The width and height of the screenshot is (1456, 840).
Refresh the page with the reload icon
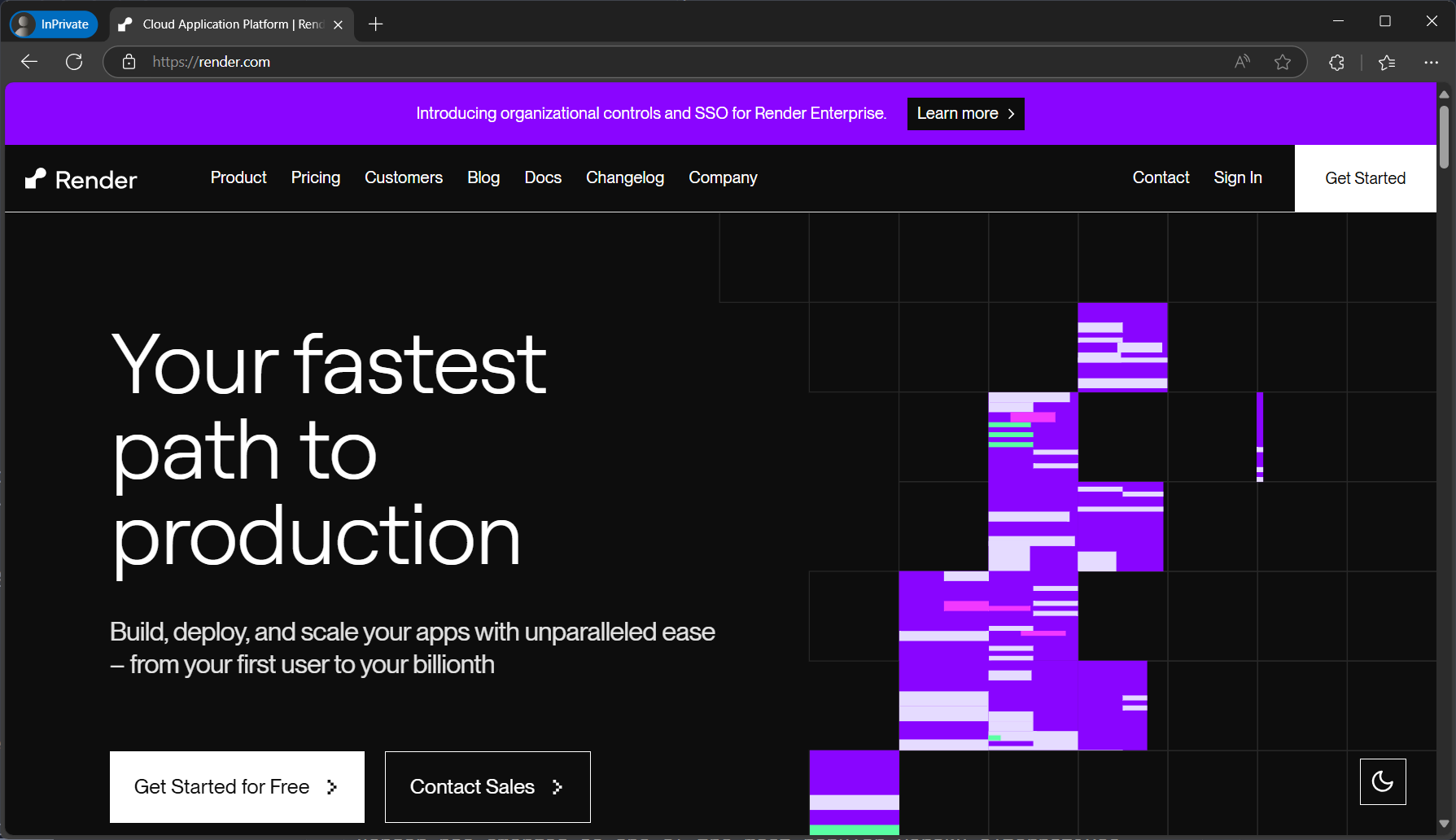click(x=74, y=62)
